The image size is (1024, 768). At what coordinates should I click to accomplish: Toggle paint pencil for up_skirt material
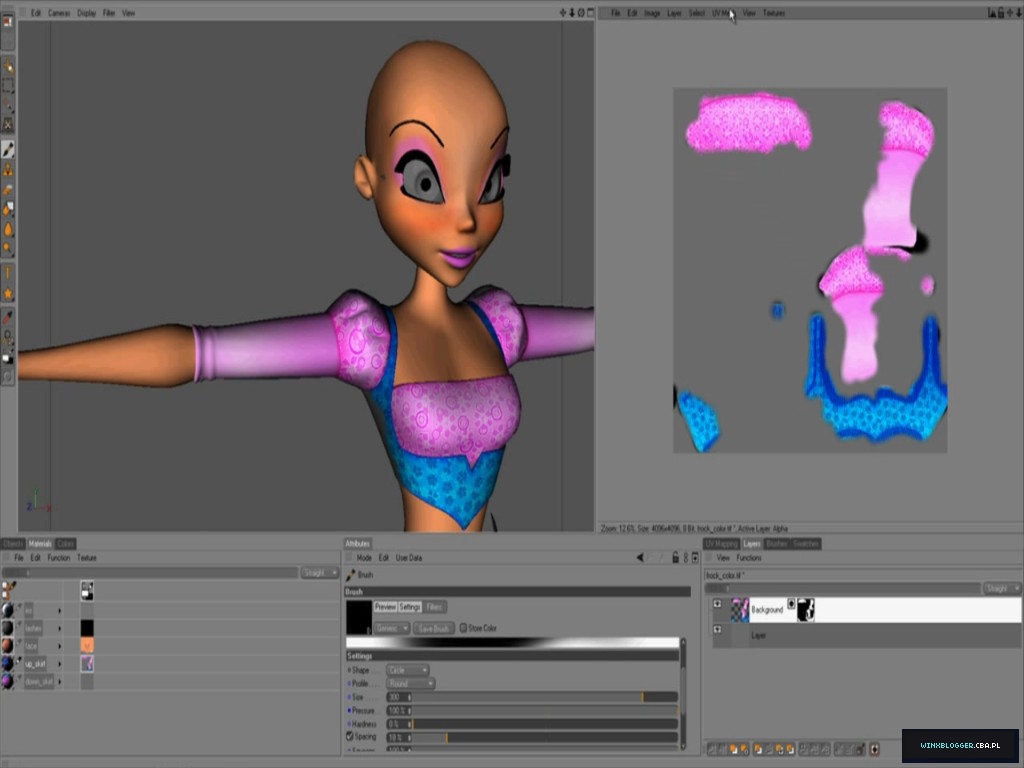pyautogui.click(x=19, y=662)
